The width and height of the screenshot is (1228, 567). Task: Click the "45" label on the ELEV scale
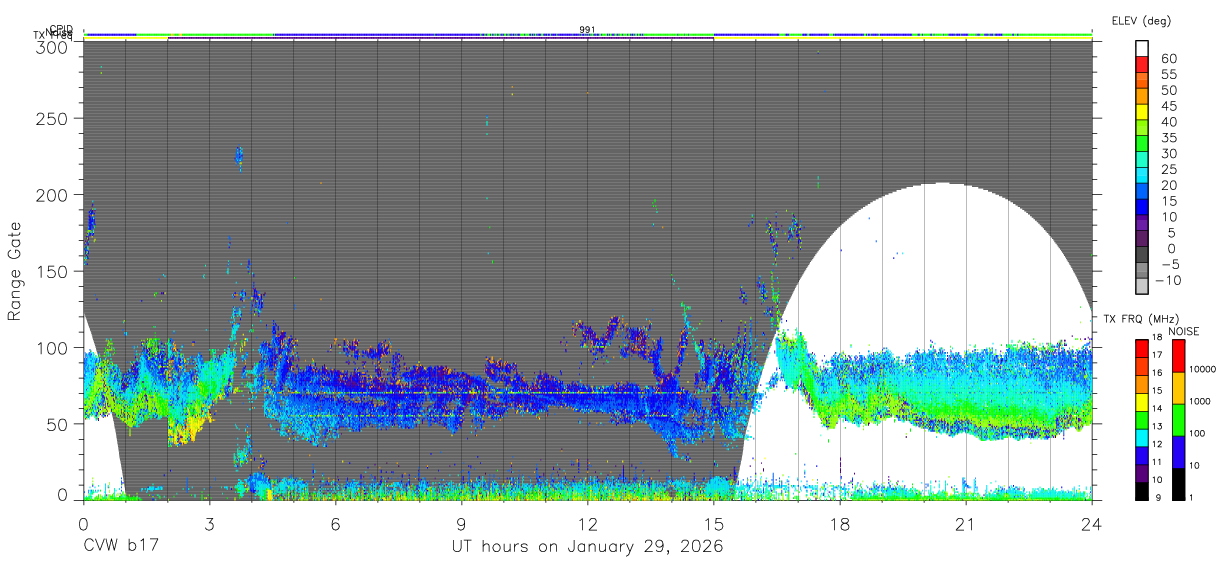pyautogui.click(x=1169, y=106)
